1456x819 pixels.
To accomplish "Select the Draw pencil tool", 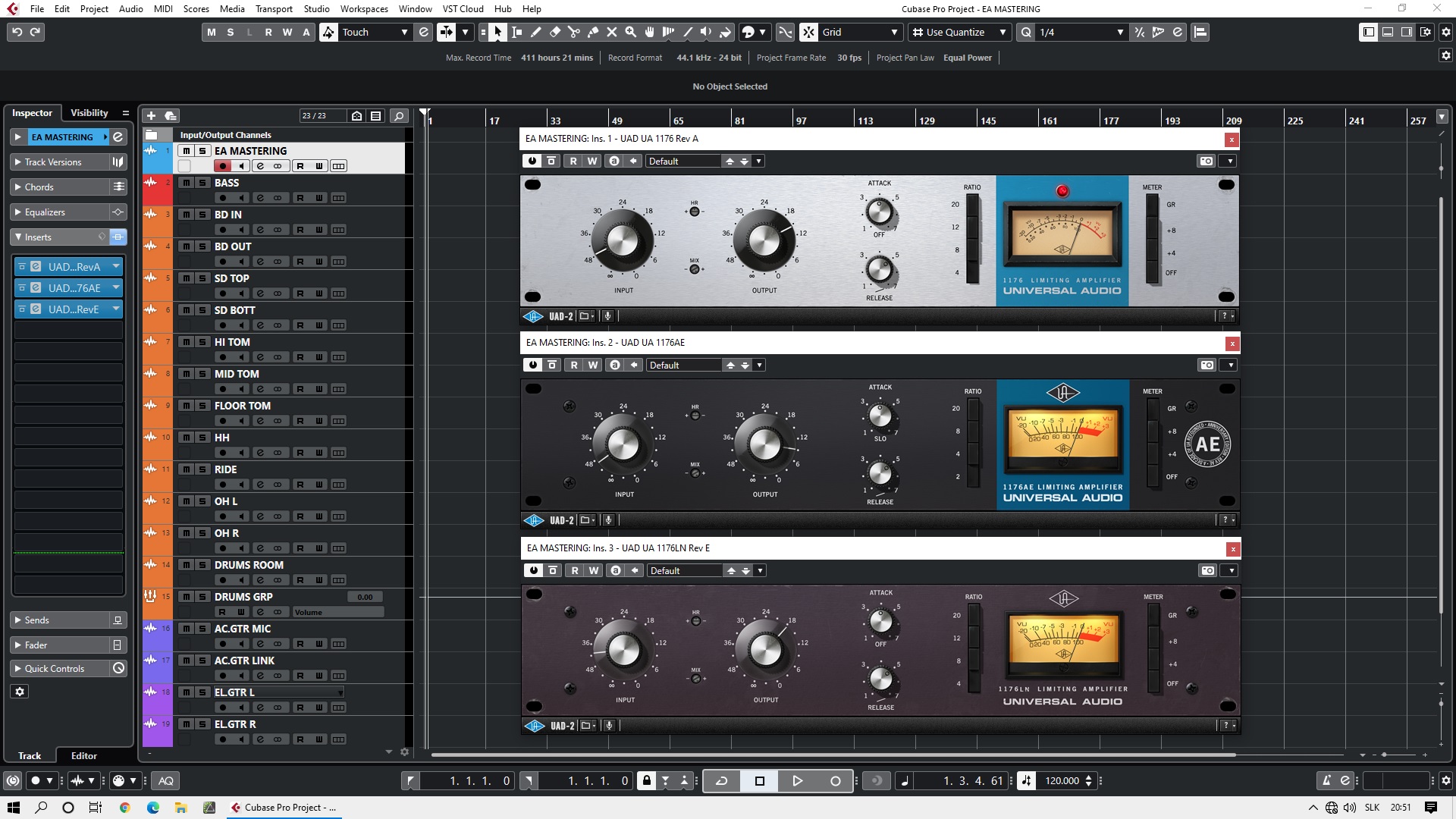I will (x=536, y=32).
